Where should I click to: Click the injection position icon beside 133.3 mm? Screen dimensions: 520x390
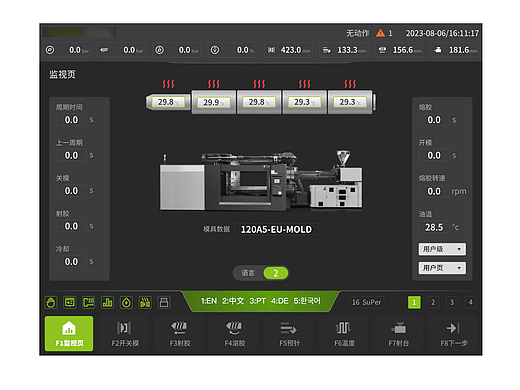pos(327,50)
